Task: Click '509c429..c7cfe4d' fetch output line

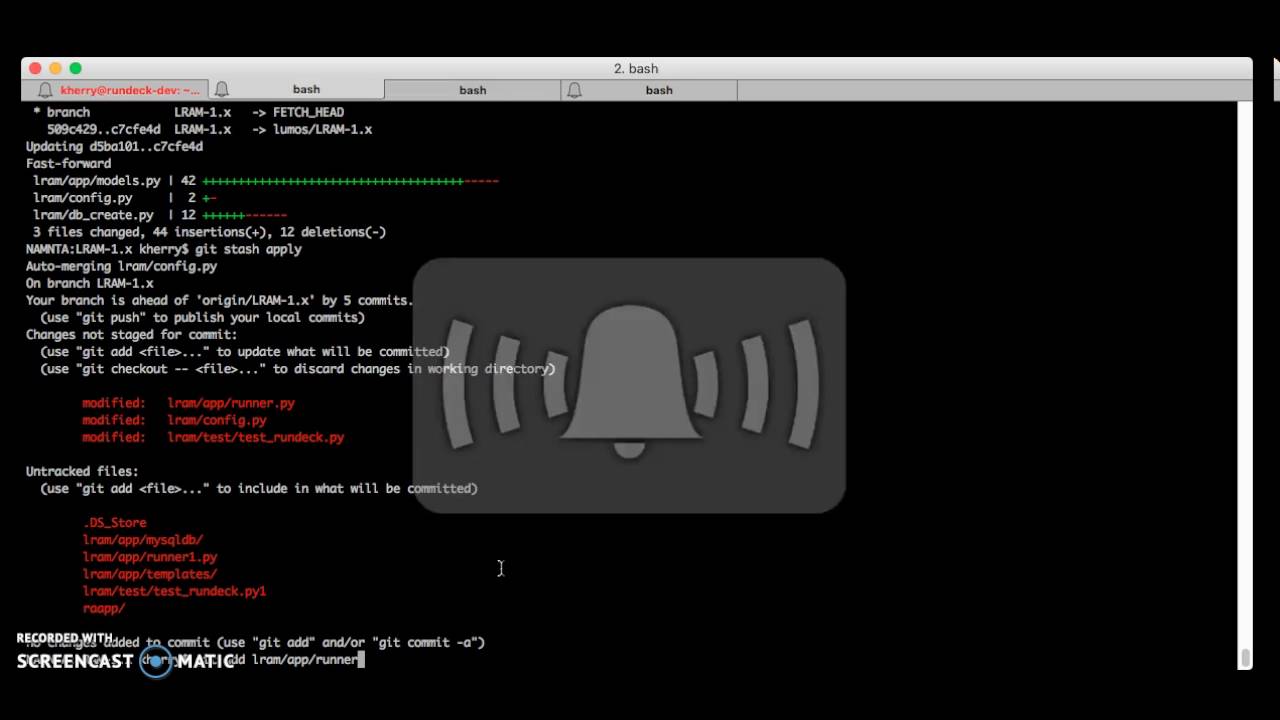Action: coord(209,129)
